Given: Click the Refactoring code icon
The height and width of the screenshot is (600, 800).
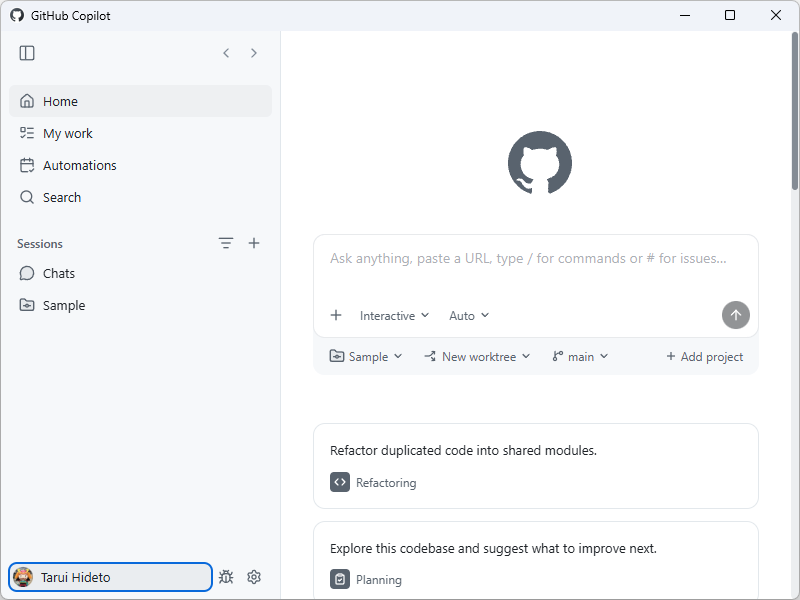Looking at the screenshot, I should pyautogui.click(x=340, y=482).
